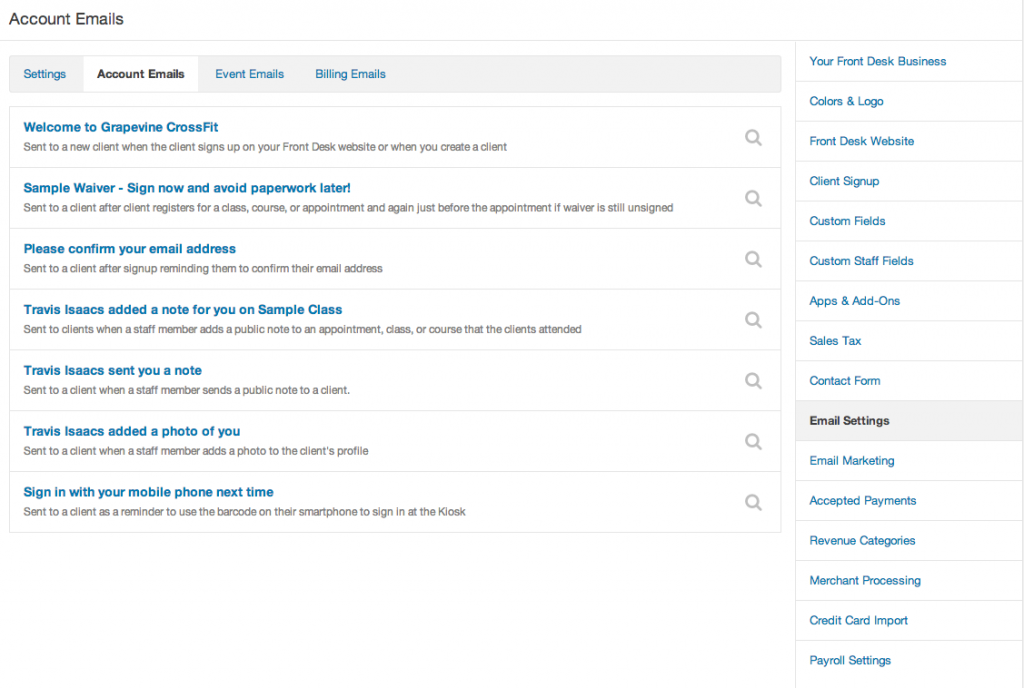The width and height of the screenshot is (1024, 688).
Task: Preview the Sample Waiver email via magnifier icon
Action: (x=753, y=198)
